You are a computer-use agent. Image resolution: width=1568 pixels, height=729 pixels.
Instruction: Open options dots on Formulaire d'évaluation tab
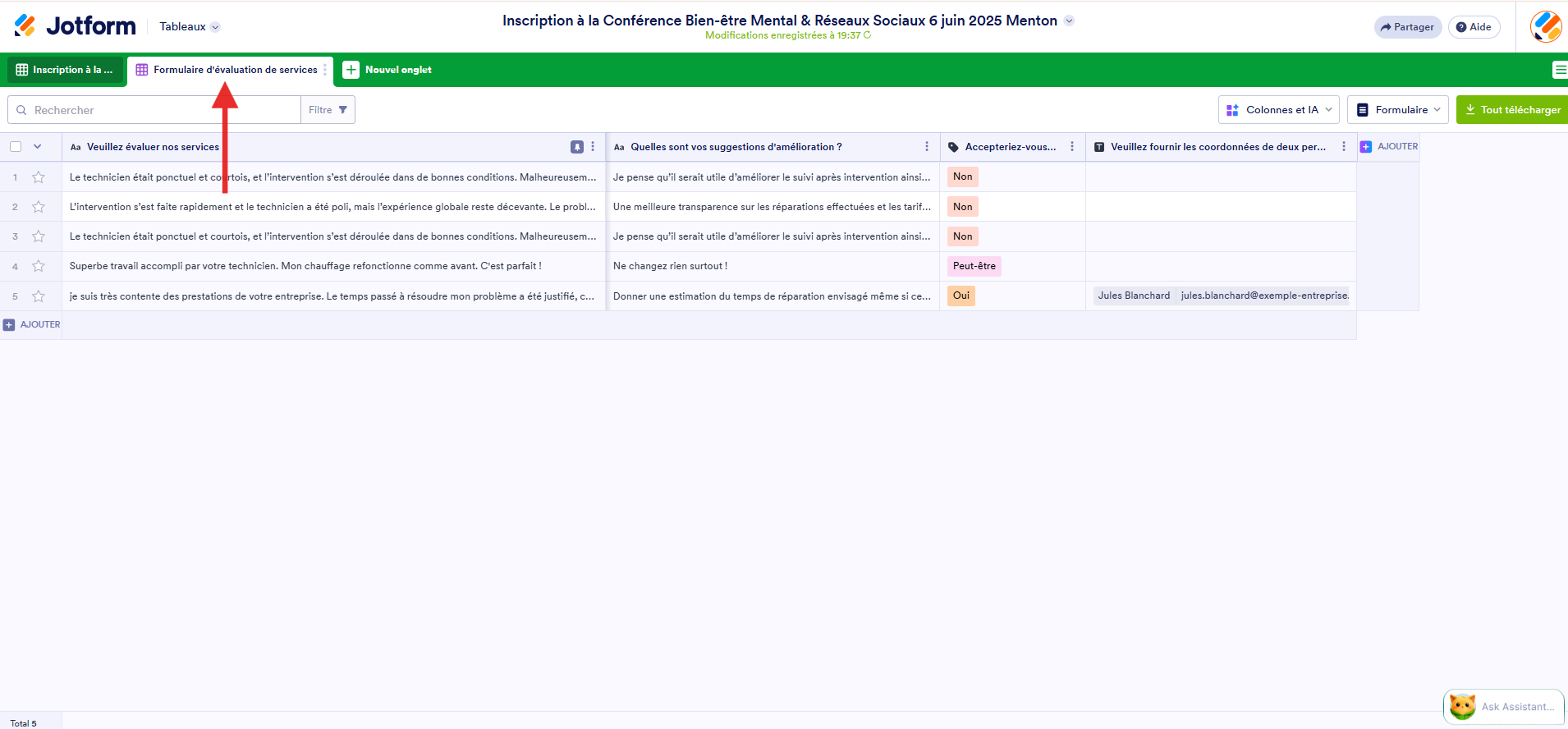(x=325, y=70)
